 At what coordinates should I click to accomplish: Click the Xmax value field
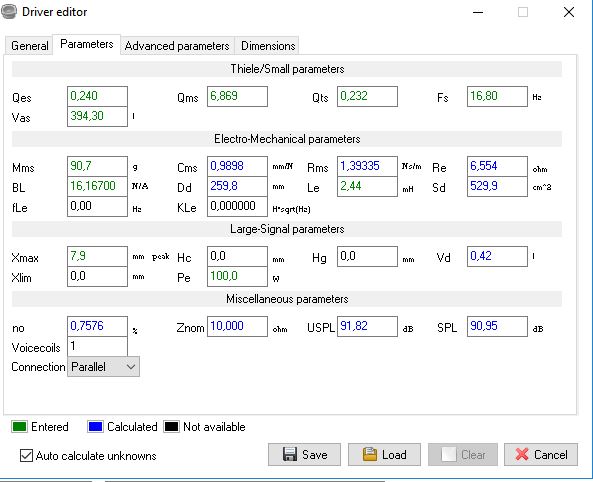point(97,256)
